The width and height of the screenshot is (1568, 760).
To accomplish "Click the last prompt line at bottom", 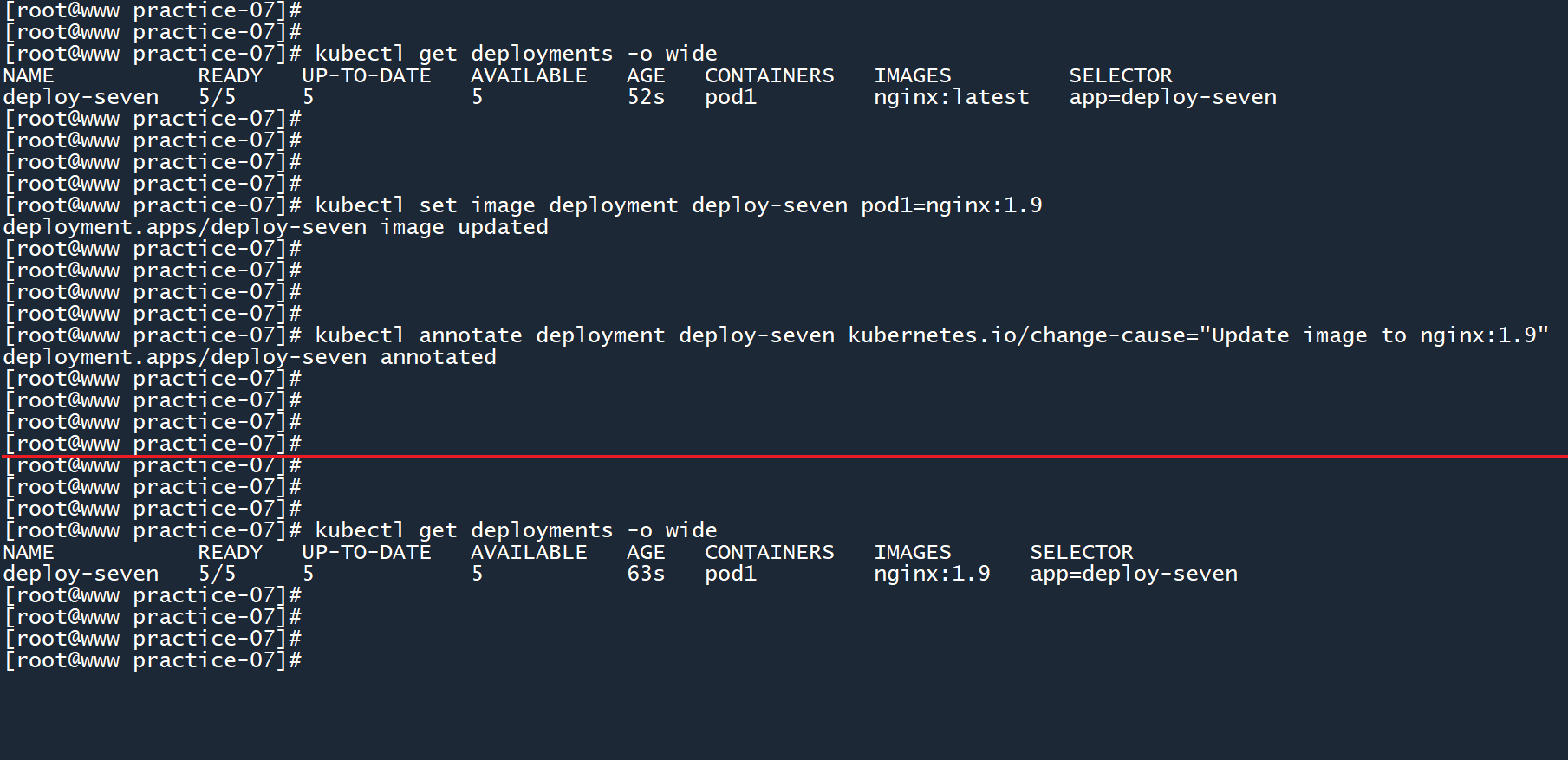I will pos(153,660).
